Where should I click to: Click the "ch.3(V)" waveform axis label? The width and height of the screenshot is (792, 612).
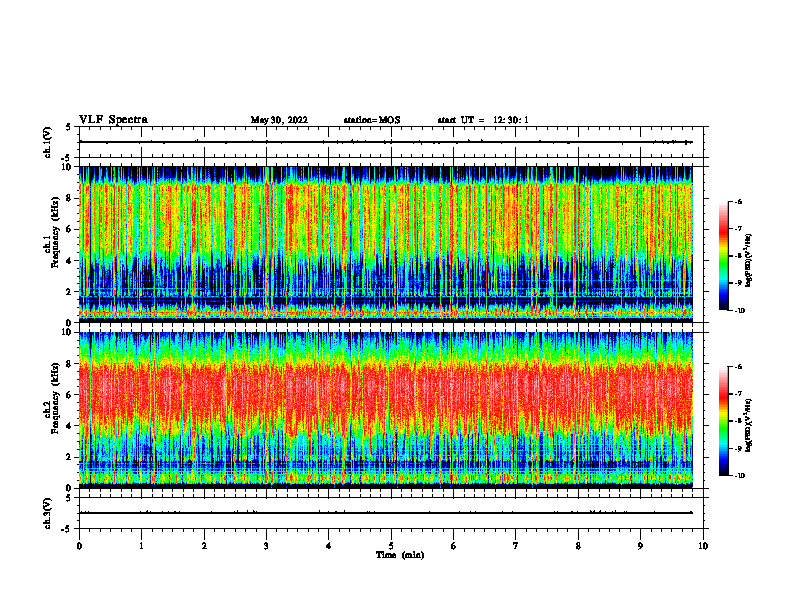click(48, 514)
